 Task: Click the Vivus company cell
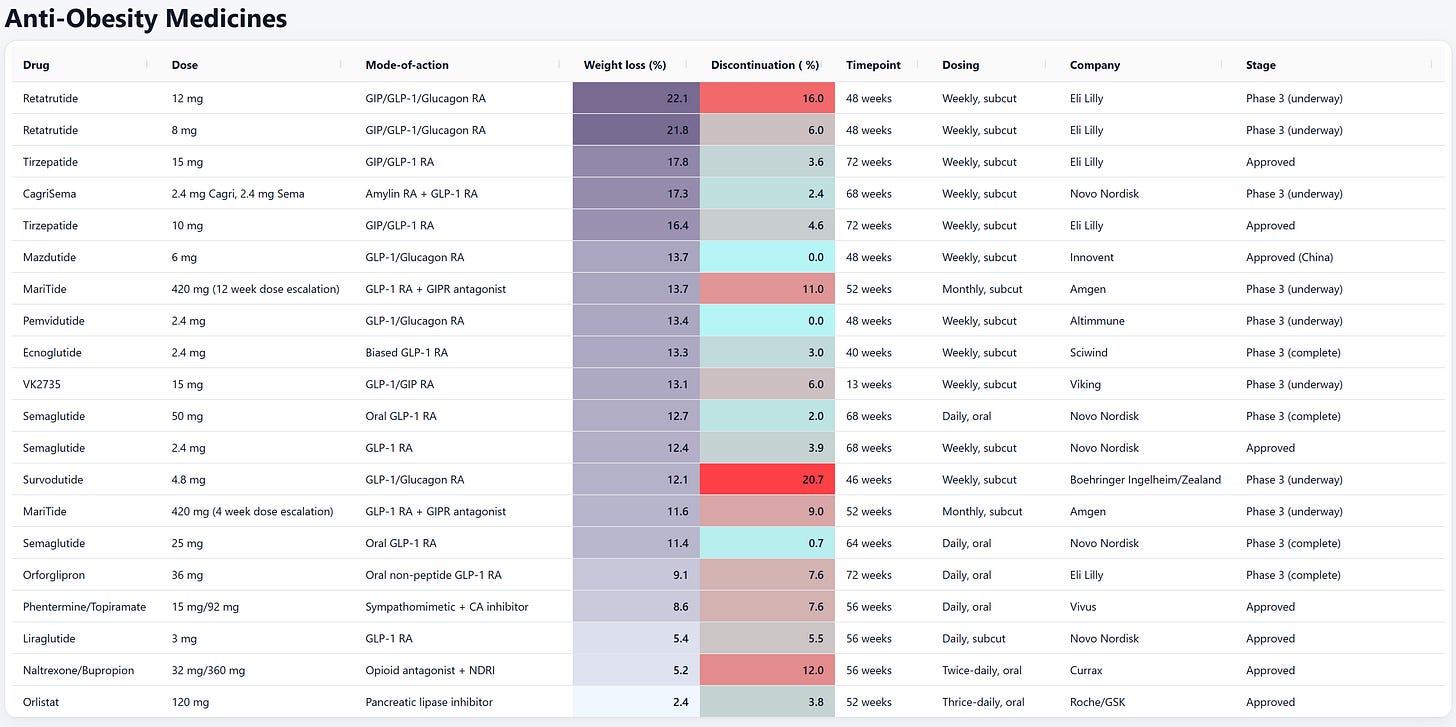pos(1083,607)
